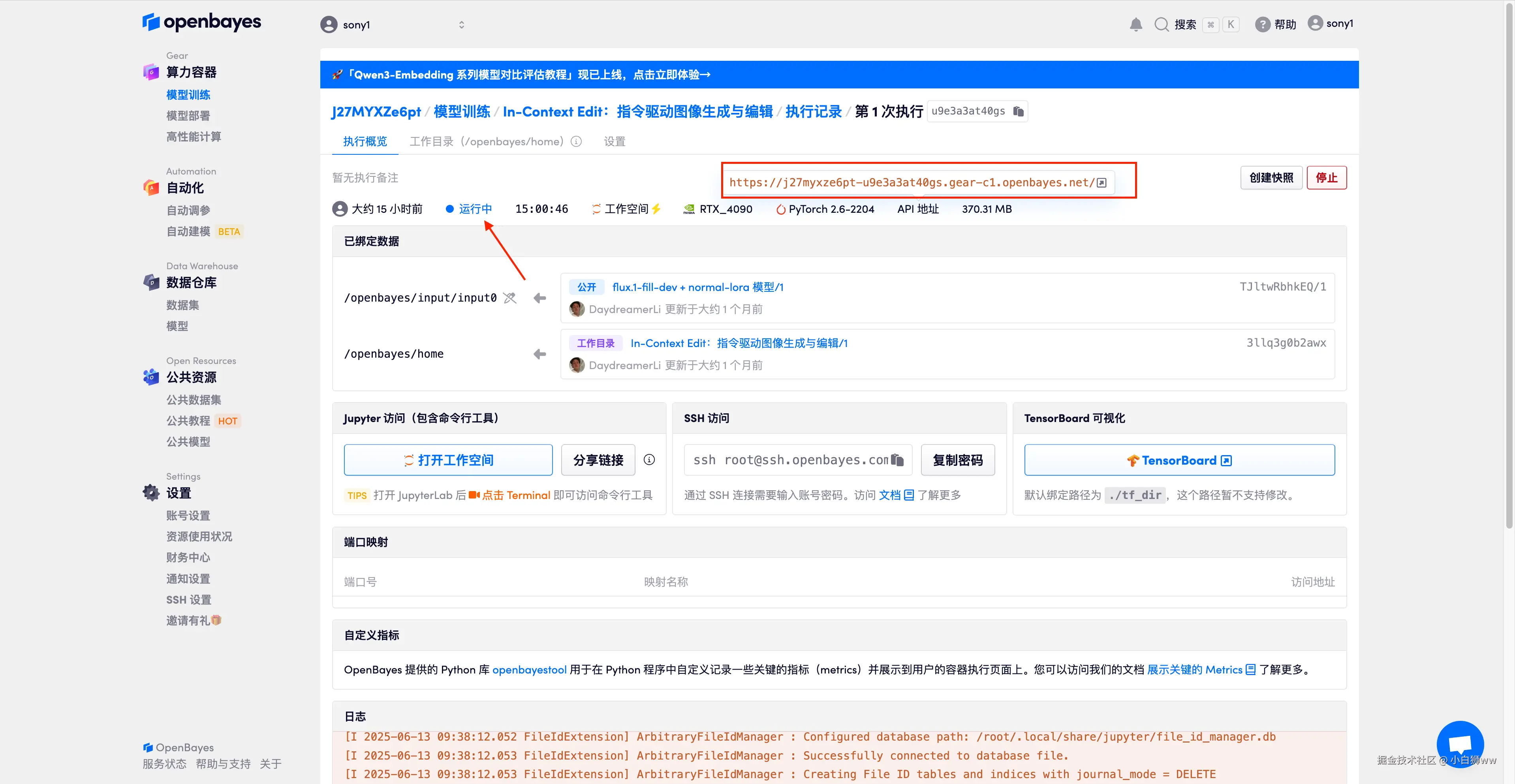Click the 工作空间 status item
The width and height of the screenshot is (1515, 784).
[x=626, y=209]
